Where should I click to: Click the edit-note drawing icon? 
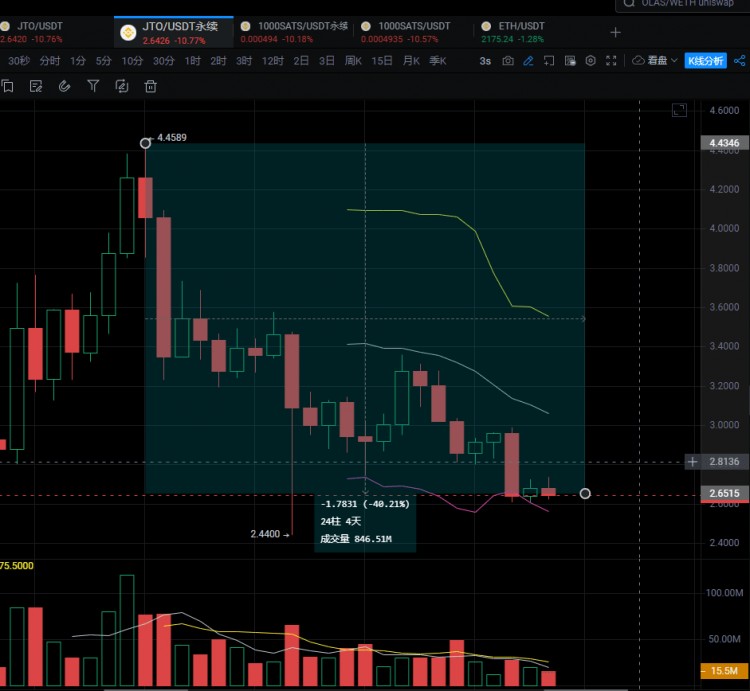pos(36,86)
